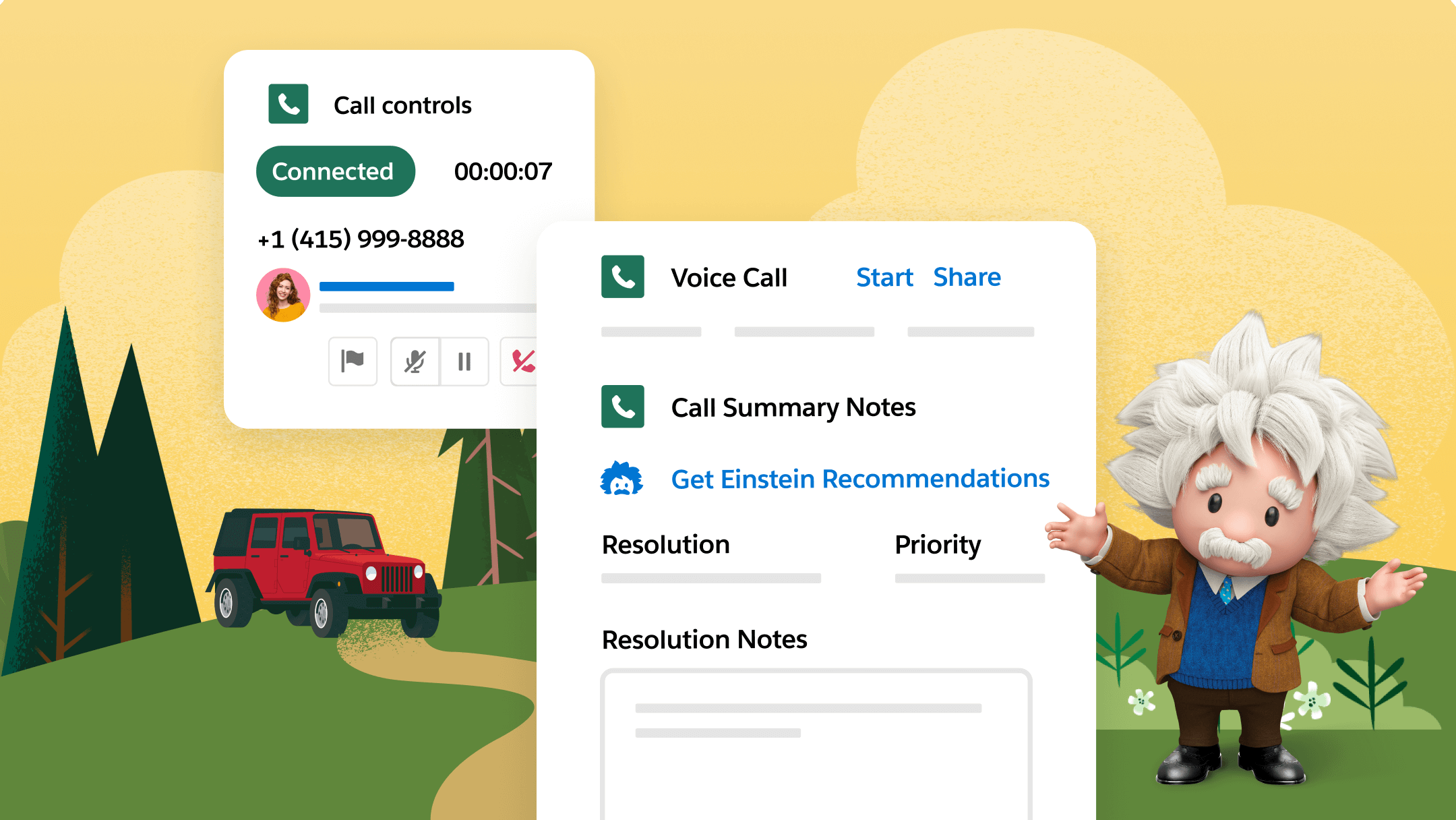This screenshot has width=1456, height=820.
Task: Click the Resolution field
Action: (711, 578)
